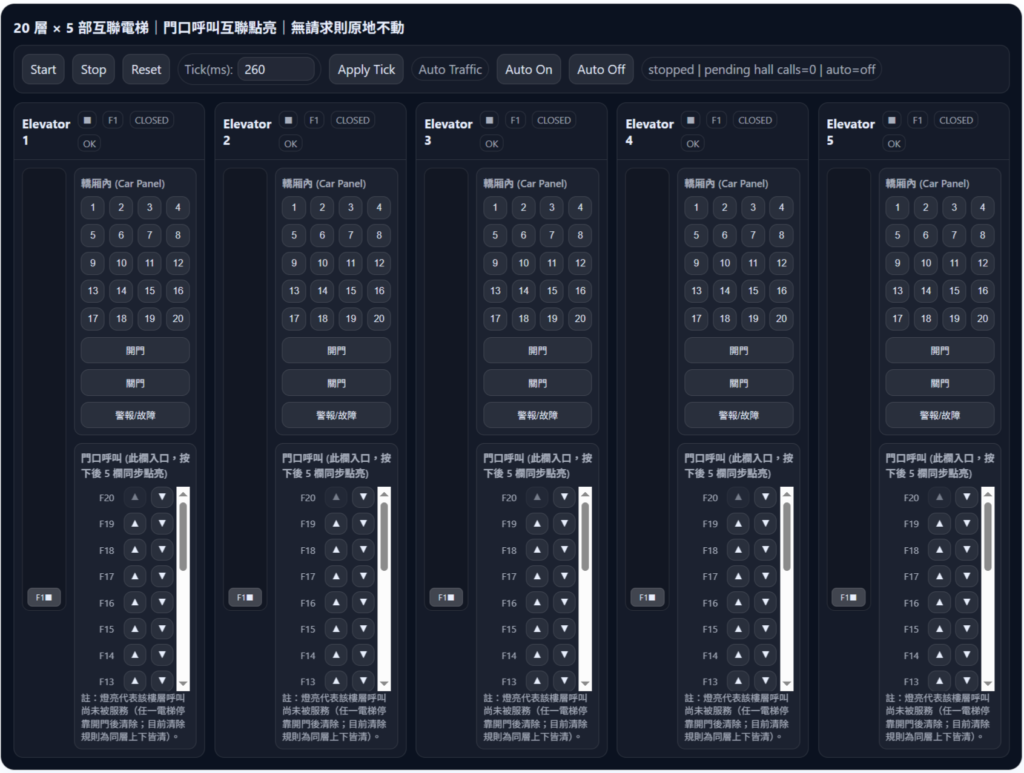This screenshot has height=773, width=1024.
Task: Select floor 12 in Elevator 2 car panel
Action: point(378,264)
